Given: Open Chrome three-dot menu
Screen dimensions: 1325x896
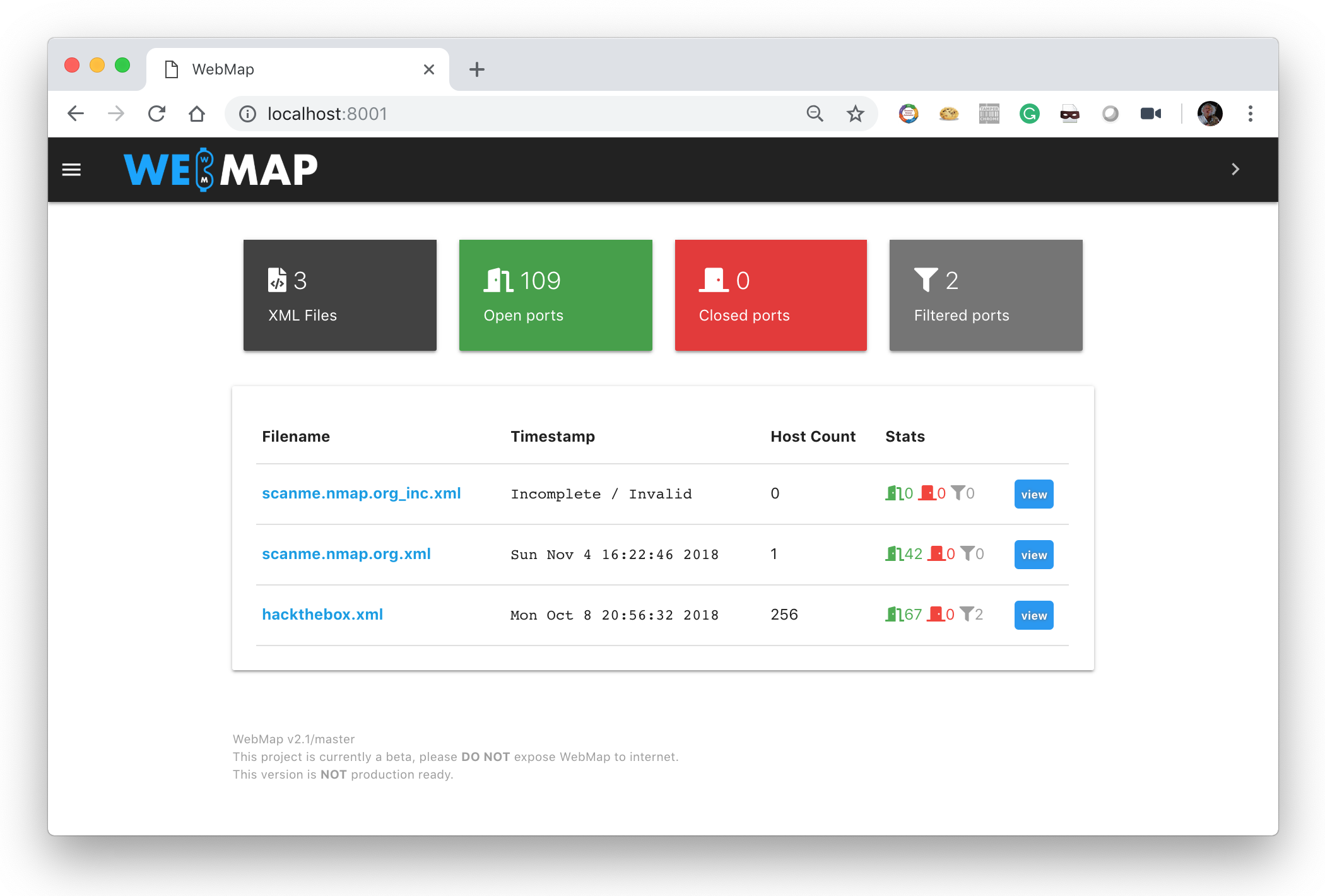Looking at the screenshot, I should click(x=1250, y=114).
